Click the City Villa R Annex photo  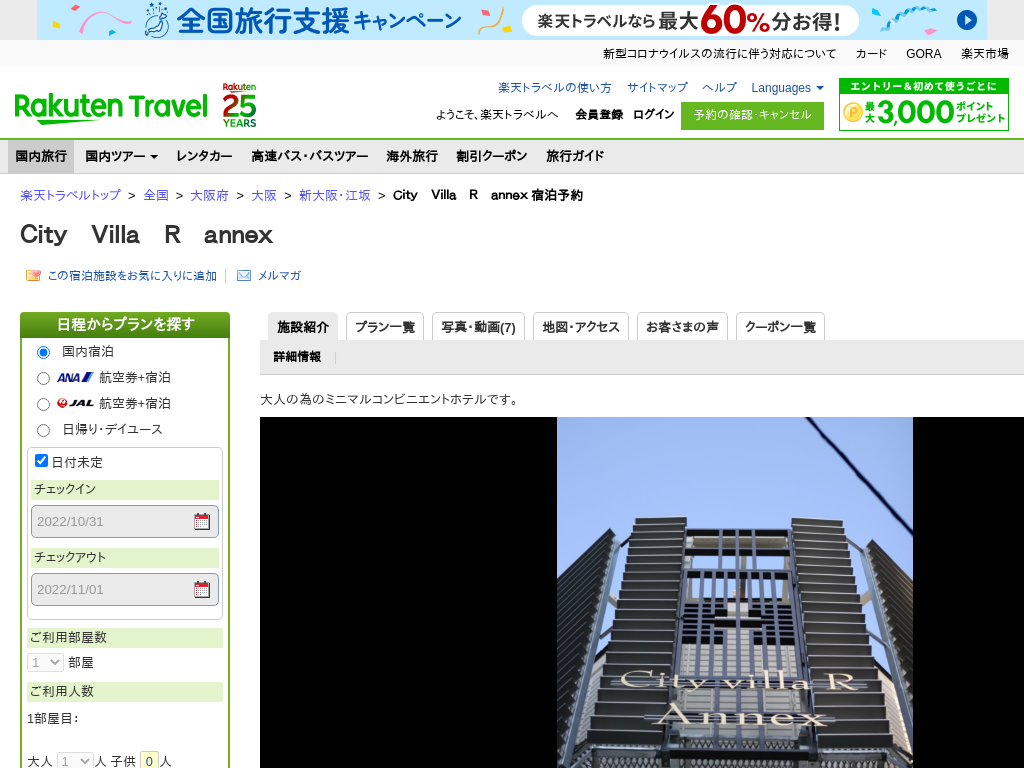pos(735,592)
